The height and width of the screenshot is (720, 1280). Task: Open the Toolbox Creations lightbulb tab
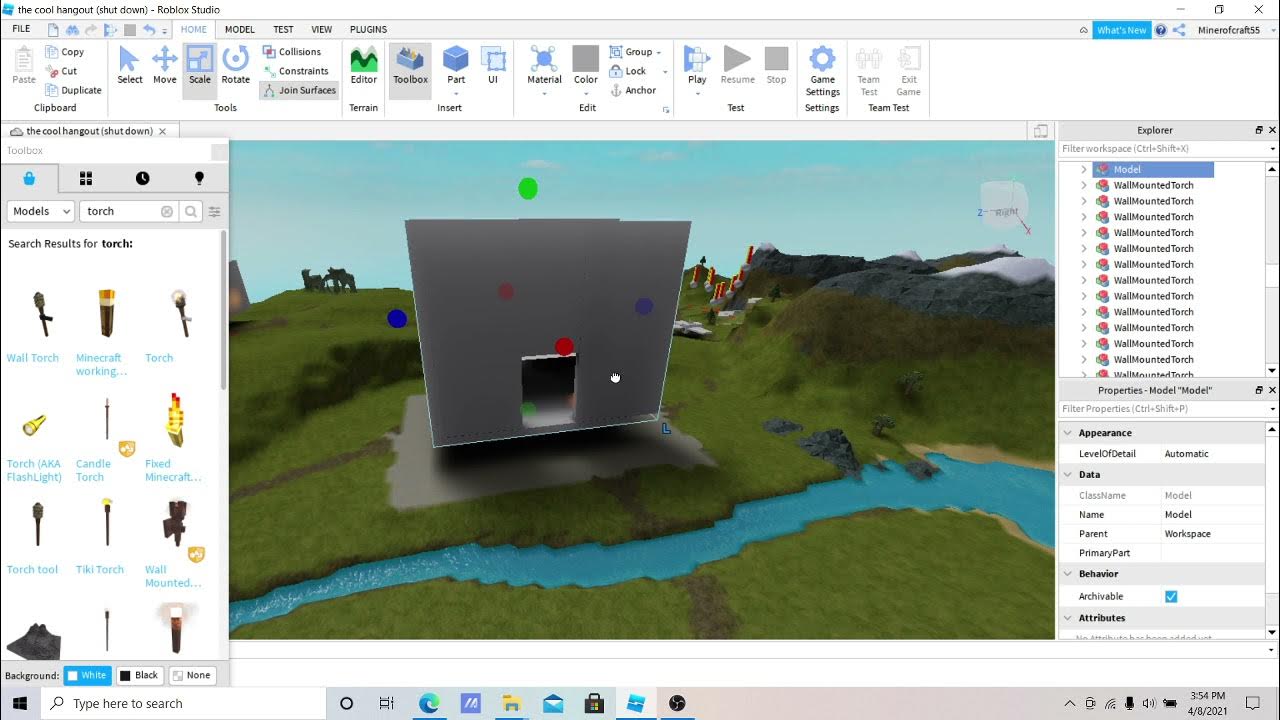199,178
